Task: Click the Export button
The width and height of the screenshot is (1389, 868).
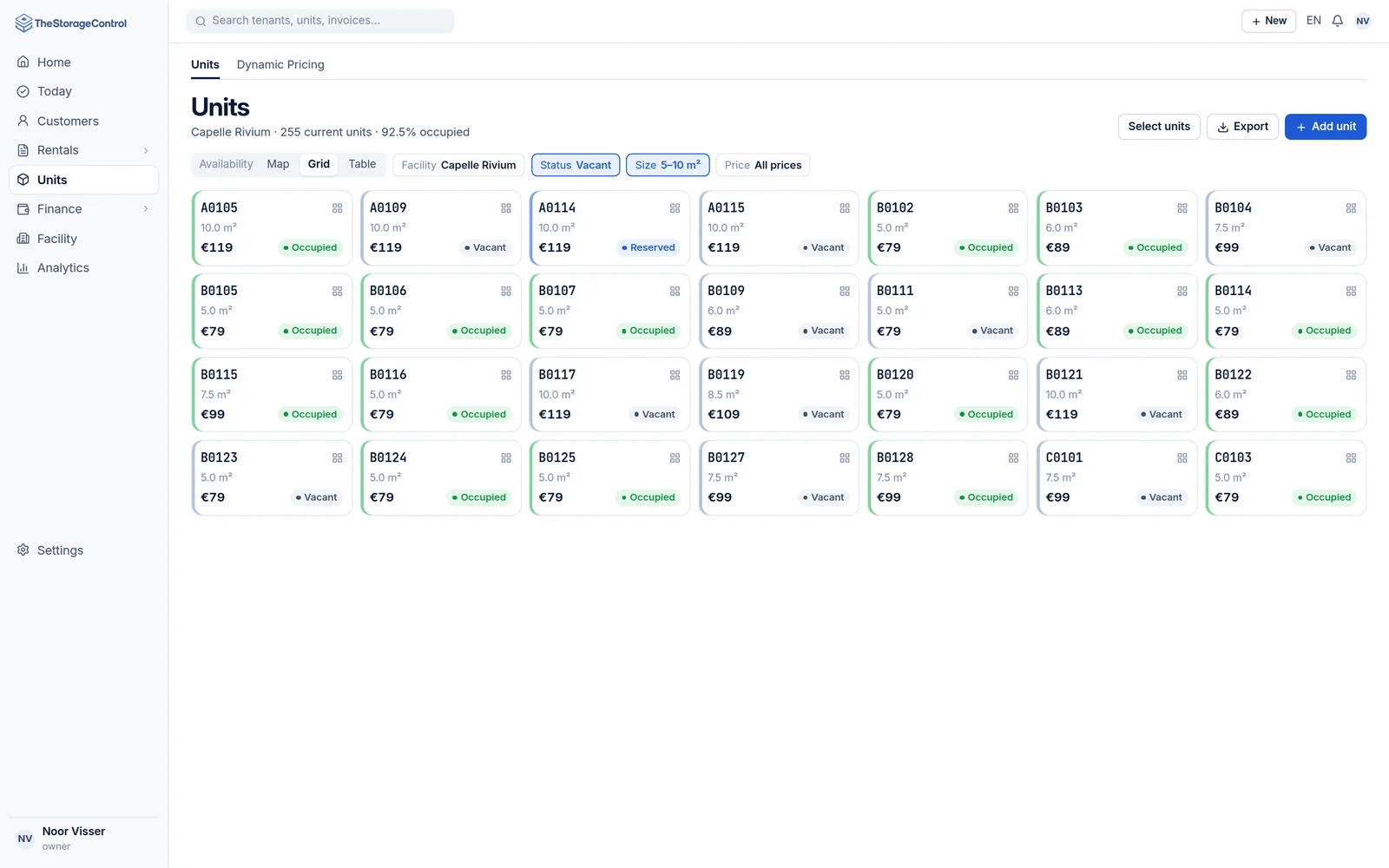Action: 1242,127
